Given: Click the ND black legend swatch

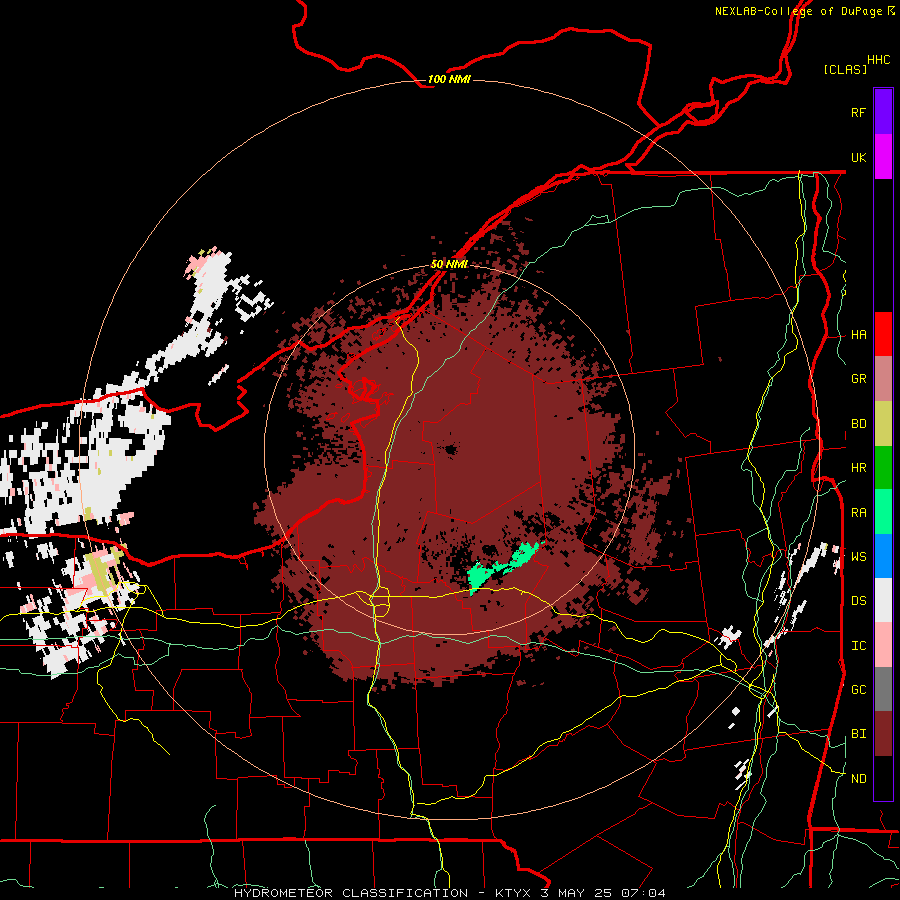Looking at the screenshot, I should click(883, 778).
